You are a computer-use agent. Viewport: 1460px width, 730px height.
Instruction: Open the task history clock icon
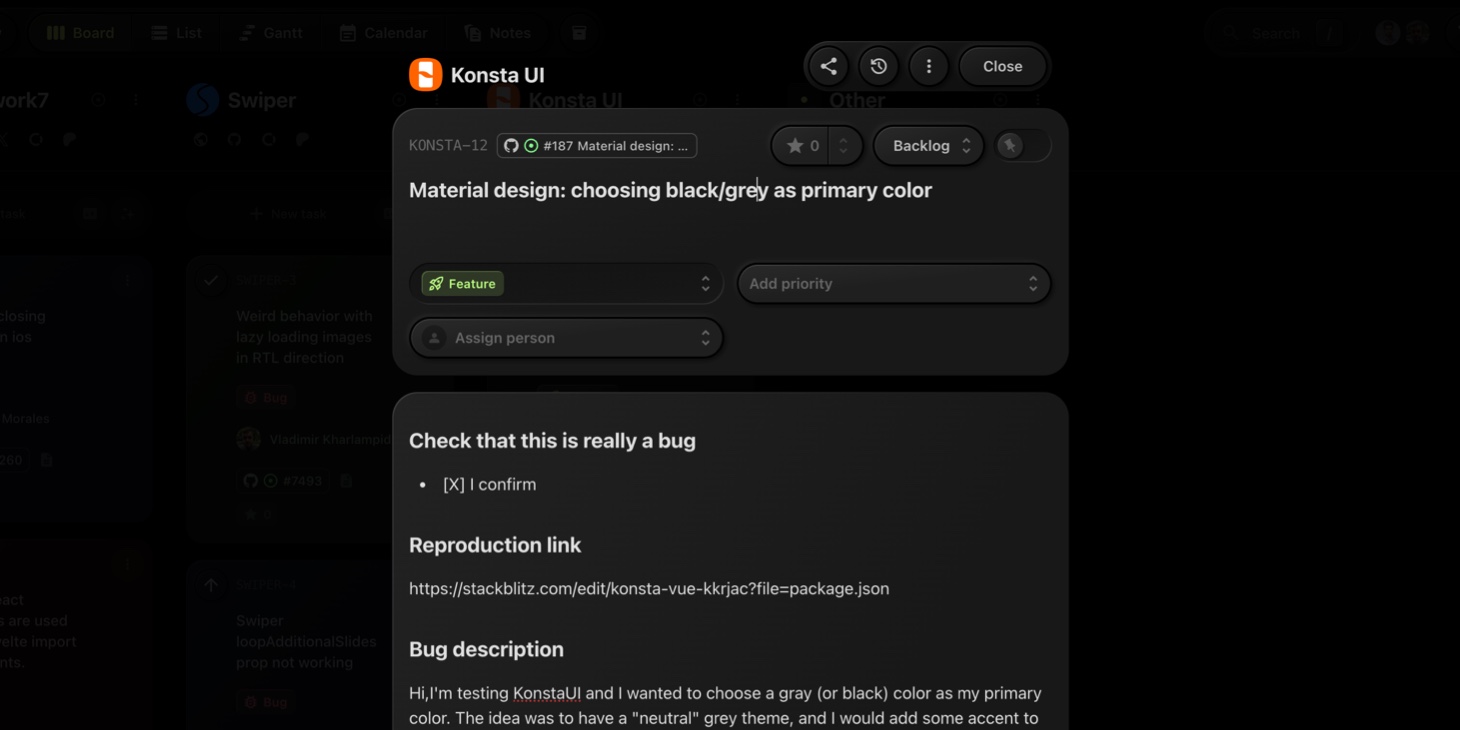point(879,66)
